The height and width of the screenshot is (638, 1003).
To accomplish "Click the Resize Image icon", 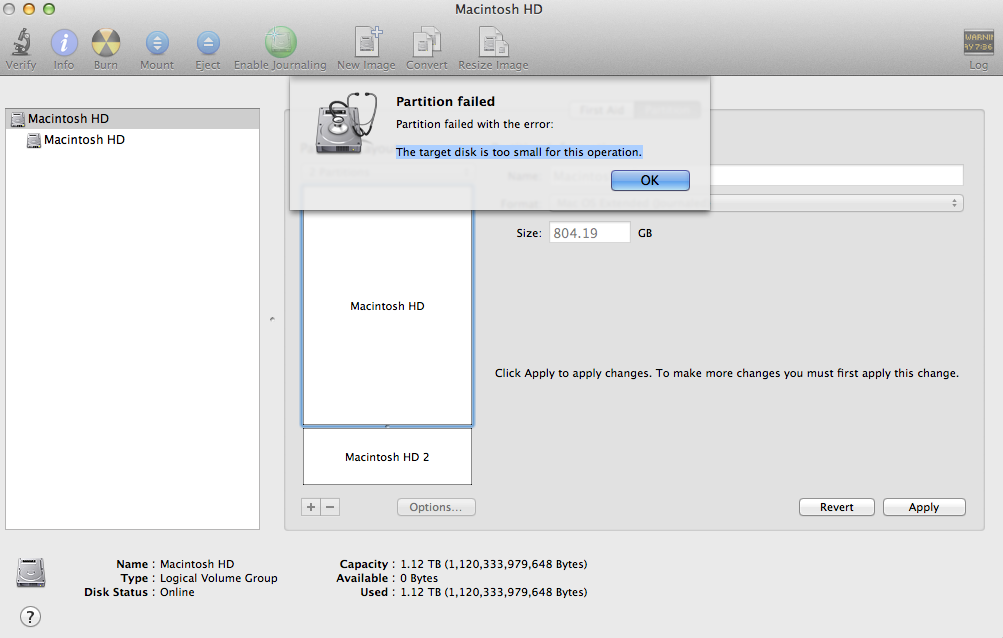I will tap(493, 42).
